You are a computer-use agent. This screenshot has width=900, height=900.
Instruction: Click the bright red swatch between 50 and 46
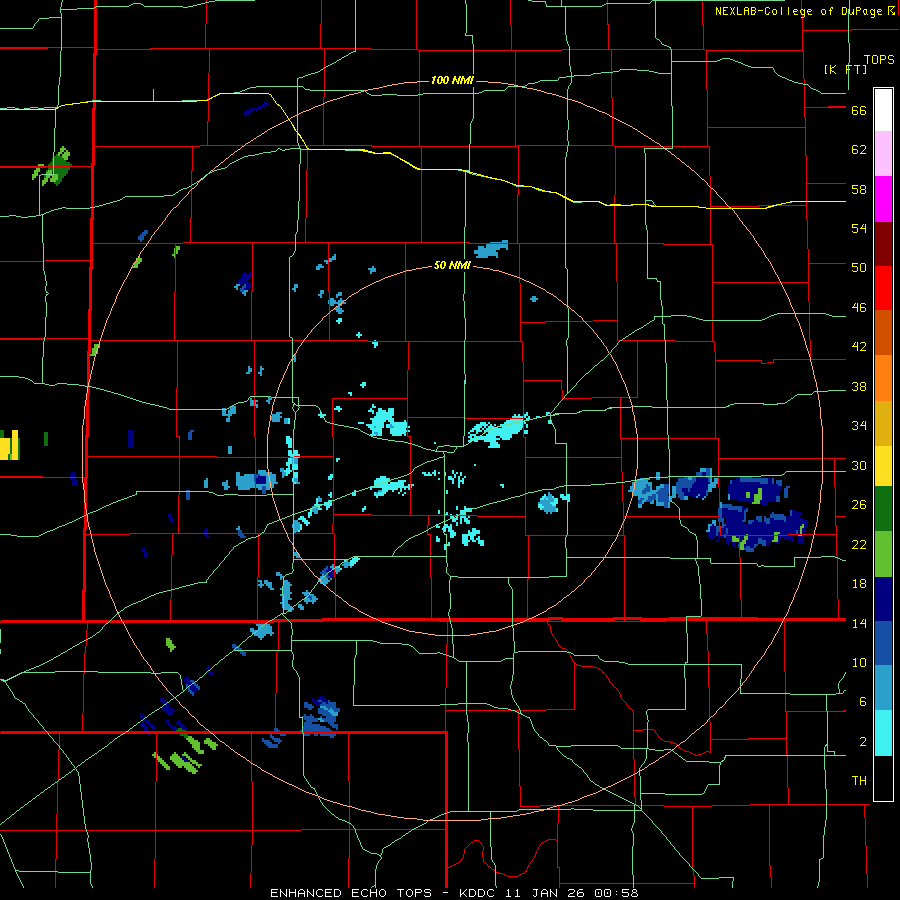(883, 288)
